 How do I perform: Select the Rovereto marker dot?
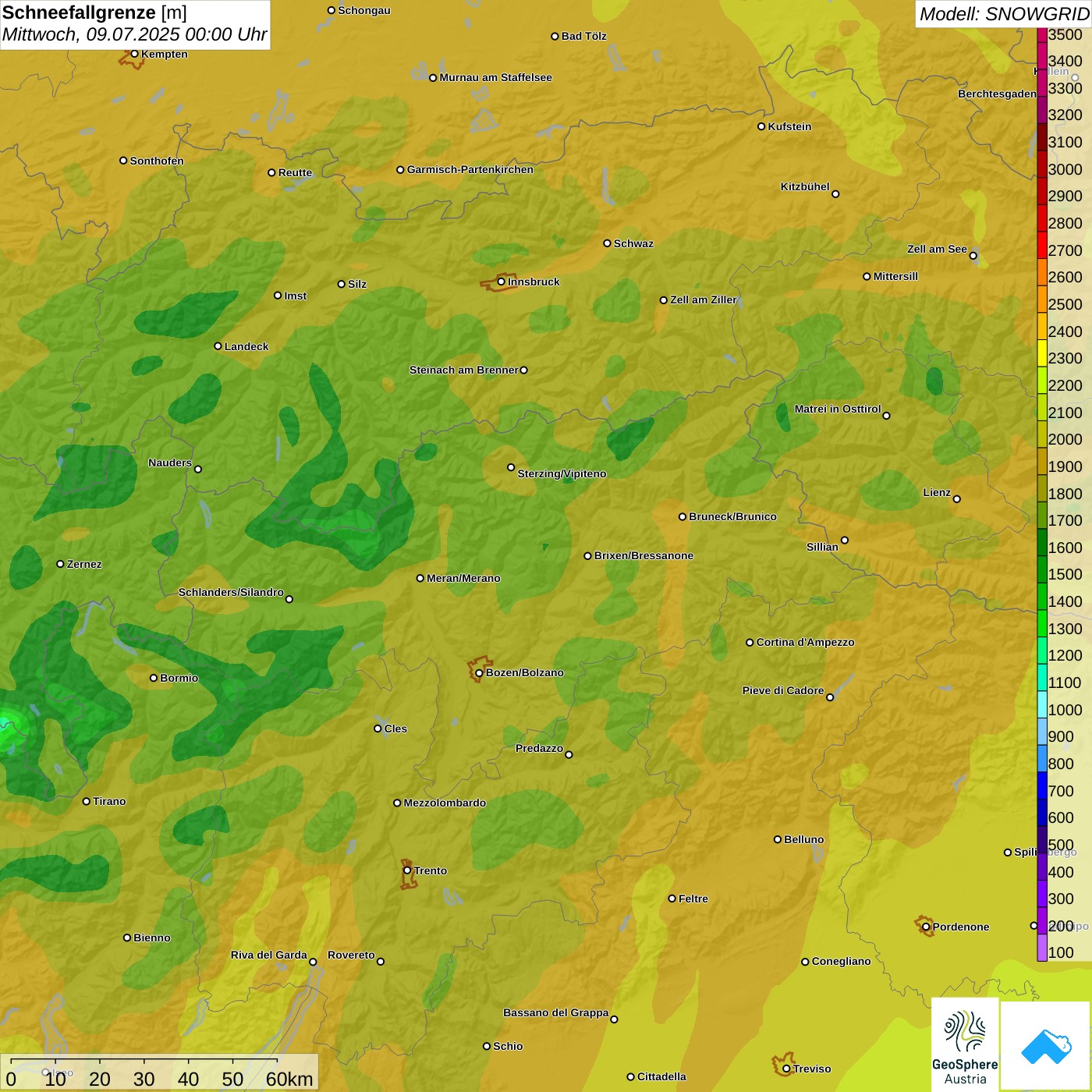pos(381,961)
